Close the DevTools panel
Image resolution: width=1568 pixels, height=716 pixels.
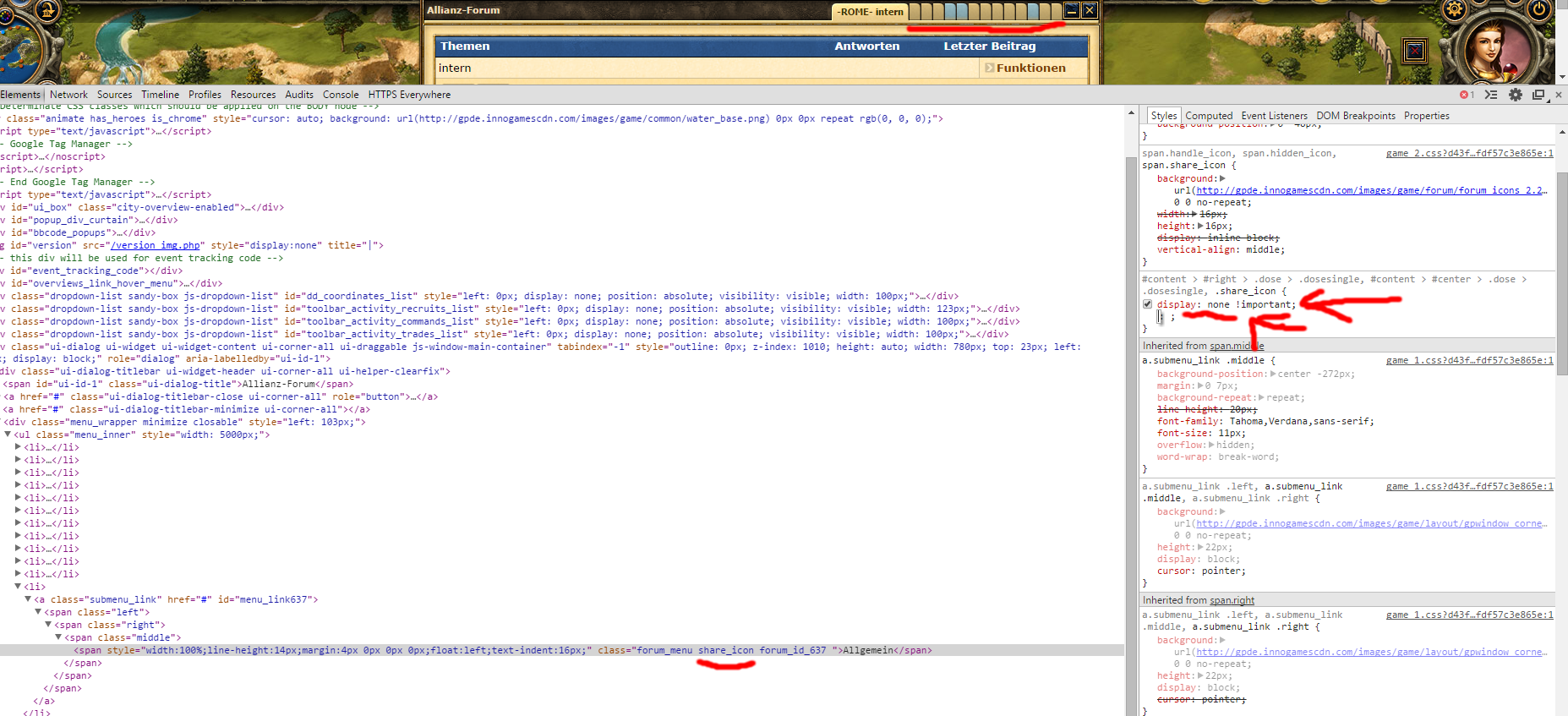click(x=1559, y=95)
